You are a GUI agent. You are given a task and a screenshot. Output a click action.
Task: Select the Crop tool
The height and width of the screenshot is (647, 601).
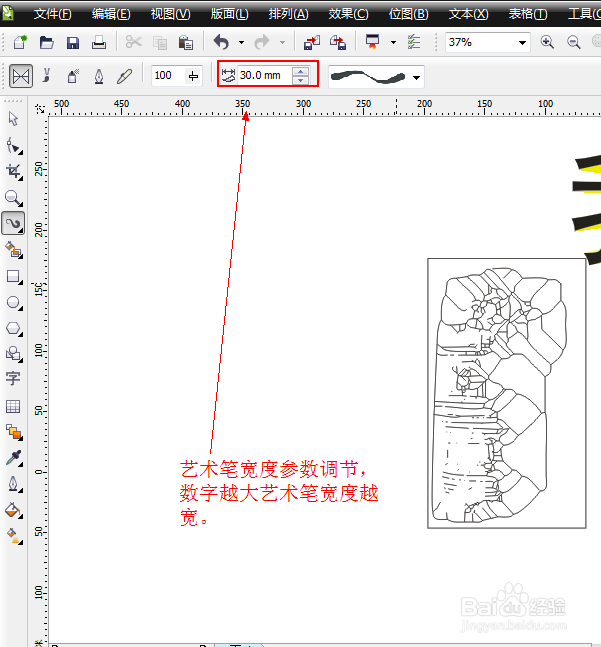(x=14, y=172)
